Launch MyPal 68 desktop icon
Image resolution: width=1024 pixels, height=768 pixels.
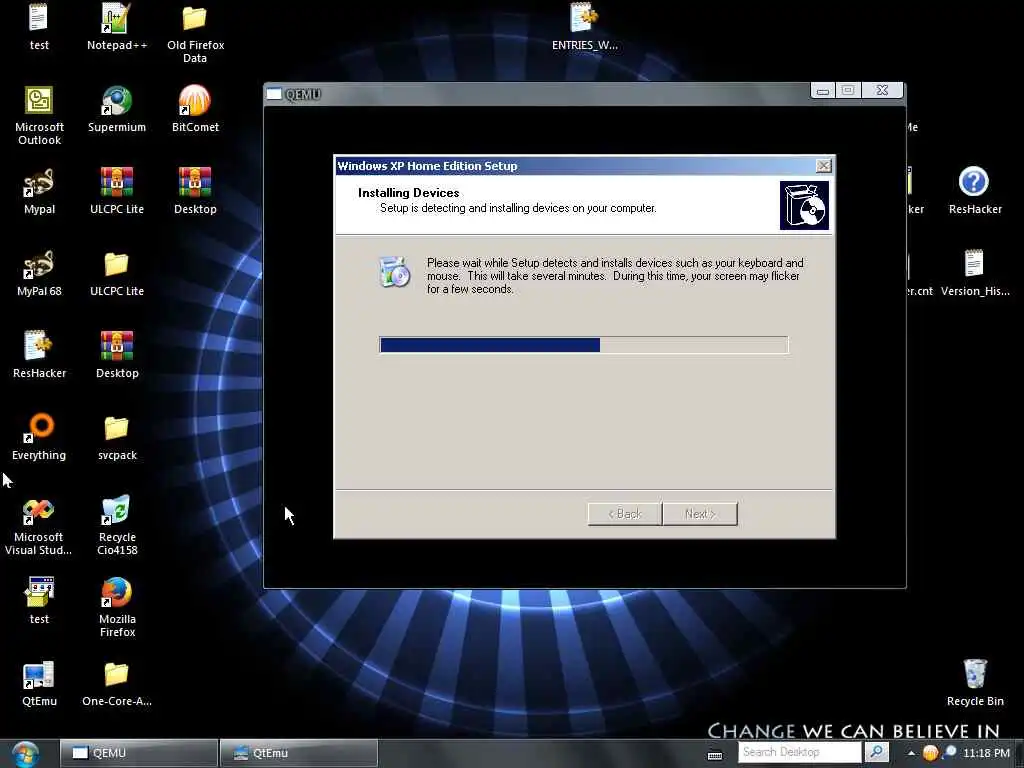pyautogui.click(x=39, y=264)
